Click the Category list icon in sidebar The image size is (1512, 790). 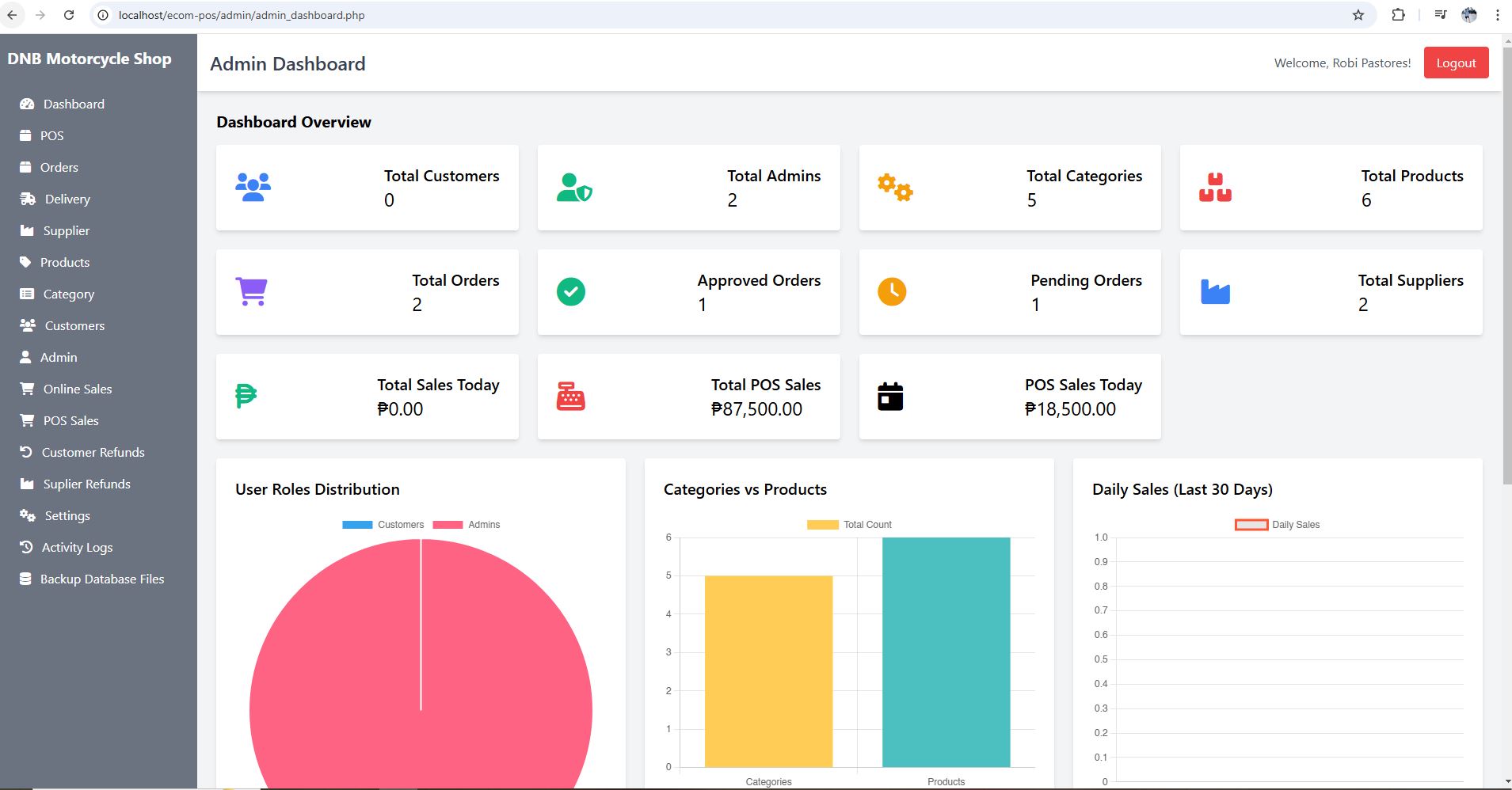coord(27,294)
